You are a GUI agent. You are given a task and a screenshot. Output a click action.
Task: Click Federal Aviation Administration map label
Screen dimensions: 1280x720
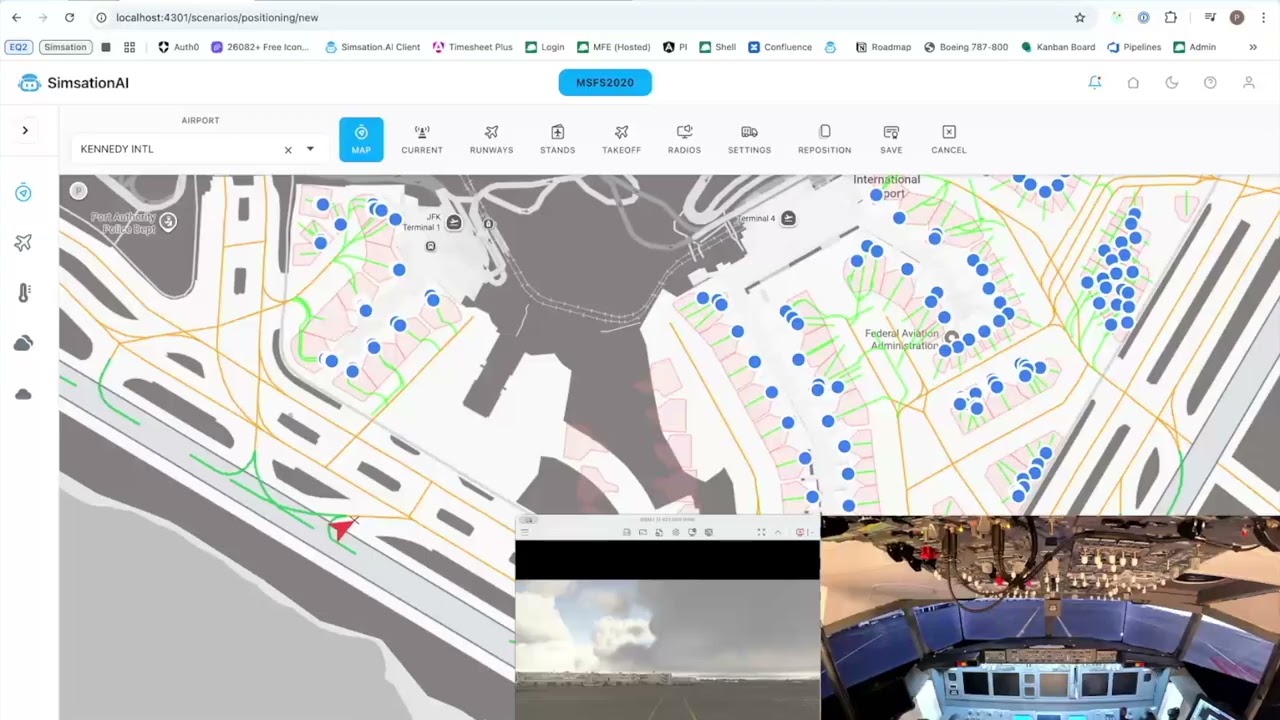[x=904, y=339]
